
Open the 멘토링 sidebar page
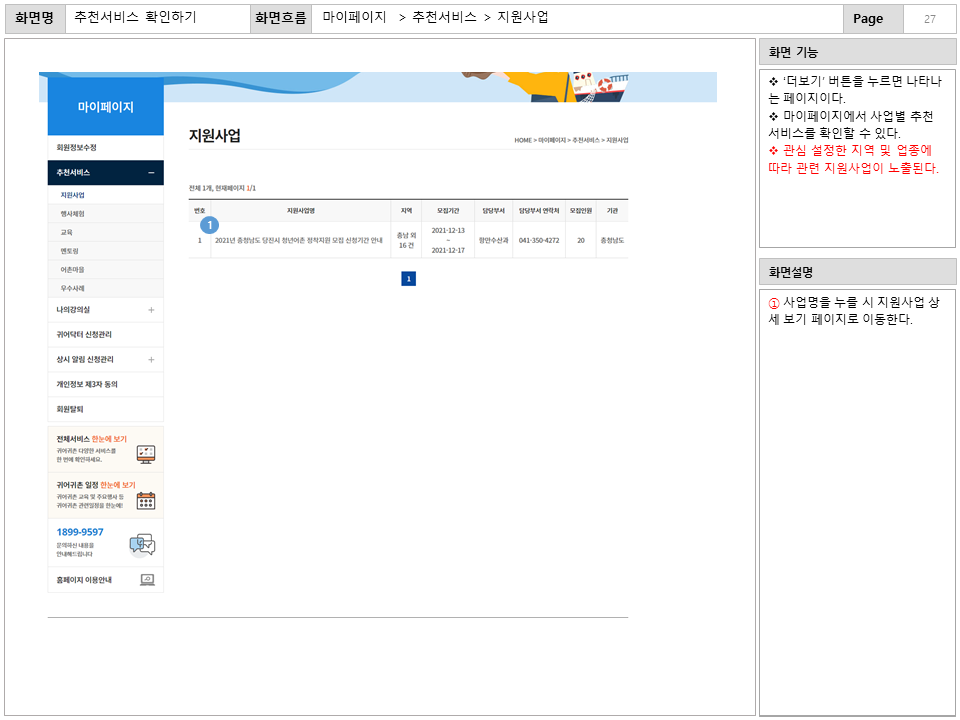pos(78,251)
